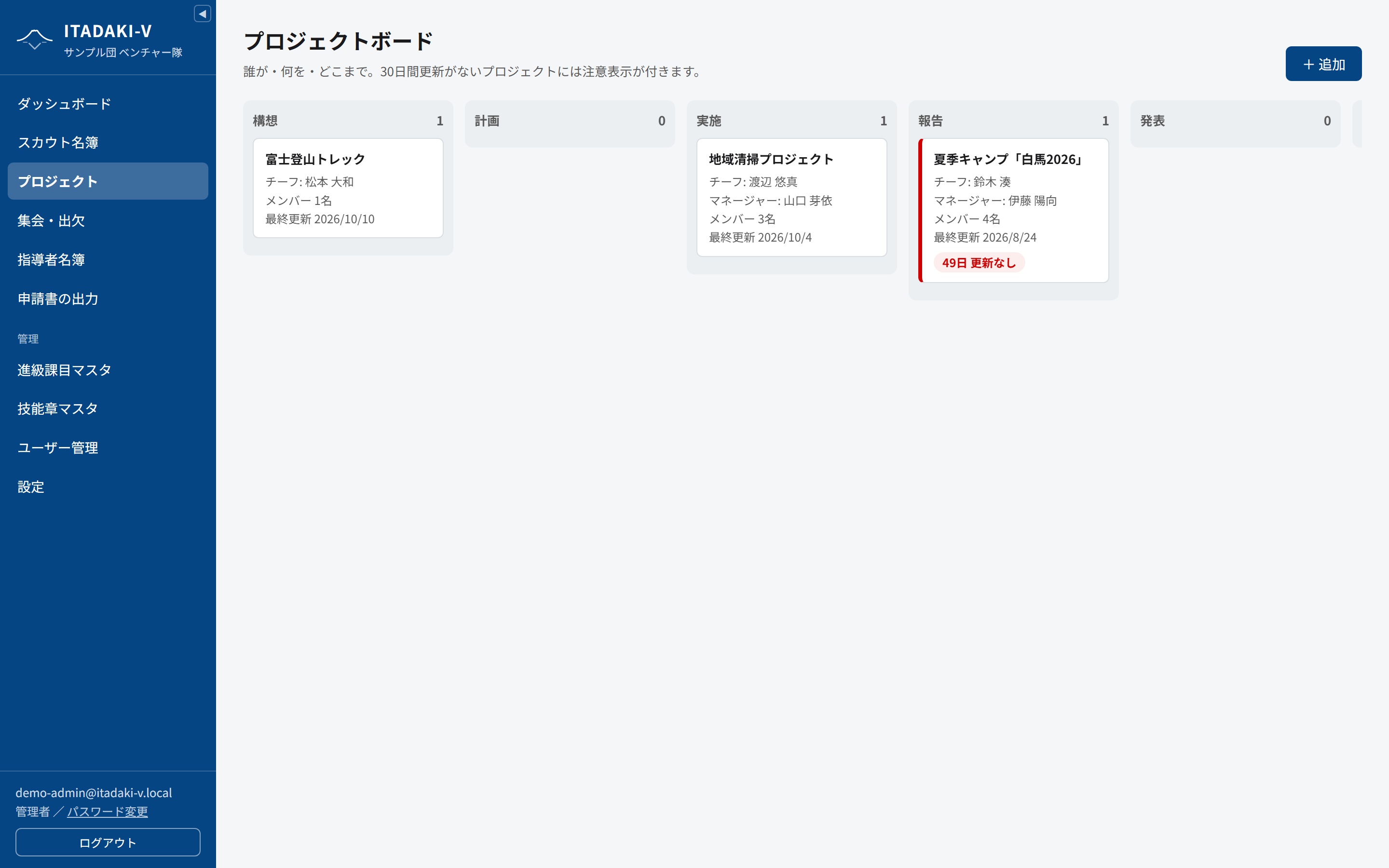This screenshot has width=1389, height=868.
Task: Click 最終更新 2026/10/4 text
Action: 760,237
